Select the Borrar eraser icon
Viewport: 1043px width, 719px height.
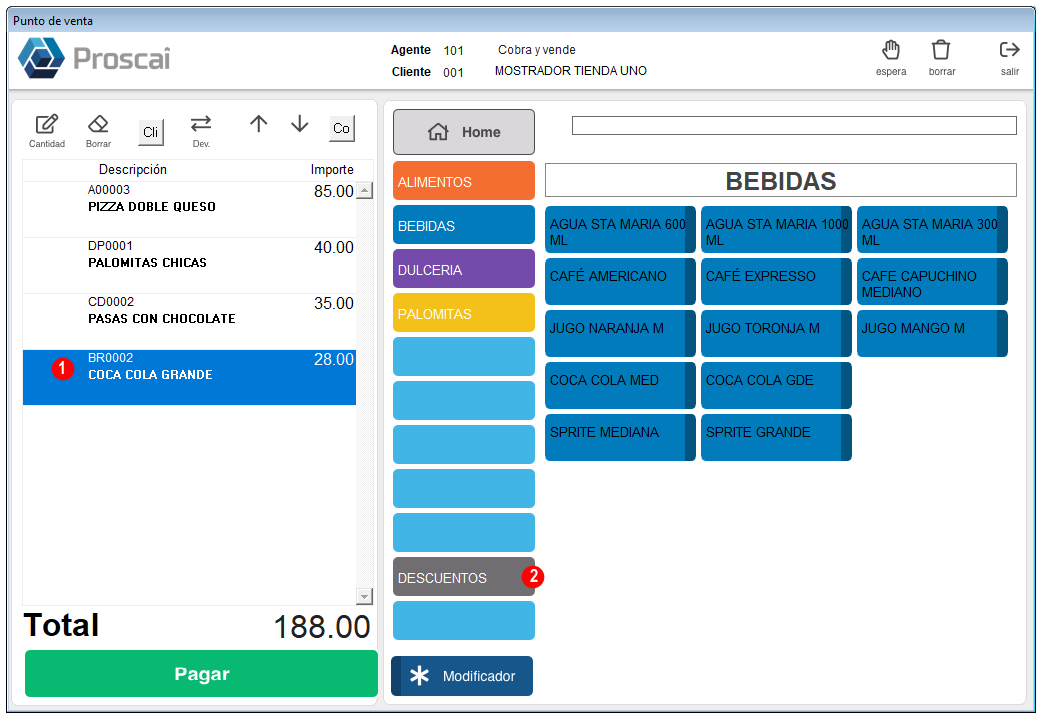tap(98, 124)
